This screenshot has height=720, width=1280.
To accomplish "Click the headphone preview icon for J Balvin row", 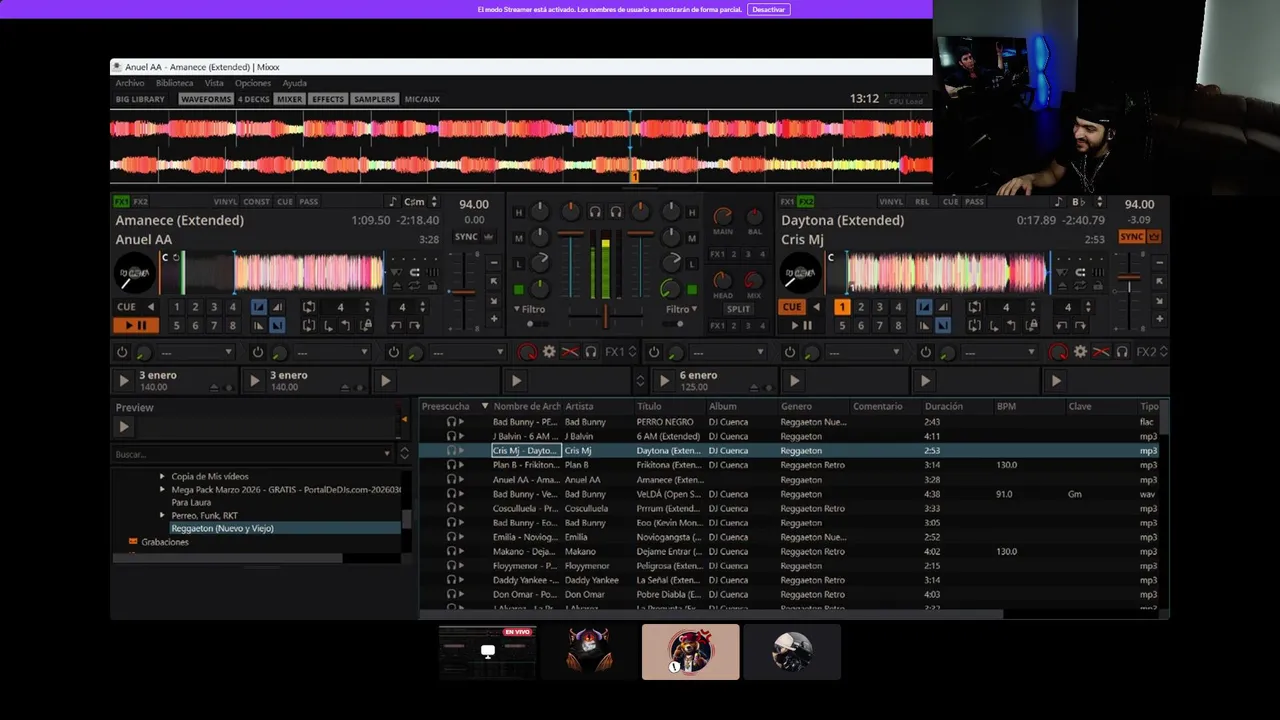I will tap(451, 436).
